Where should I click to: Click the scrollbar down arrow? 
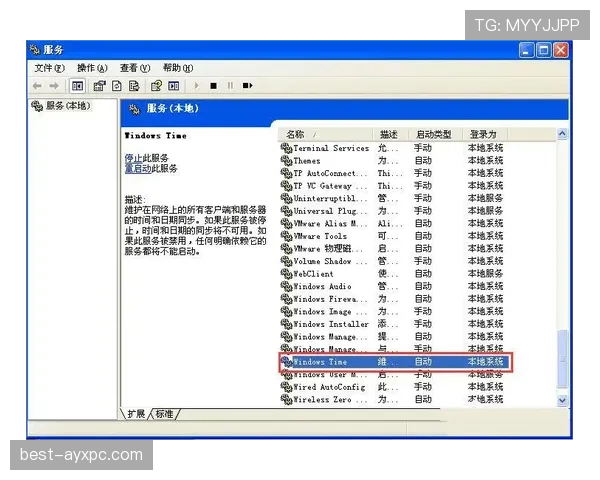(562, 400)
